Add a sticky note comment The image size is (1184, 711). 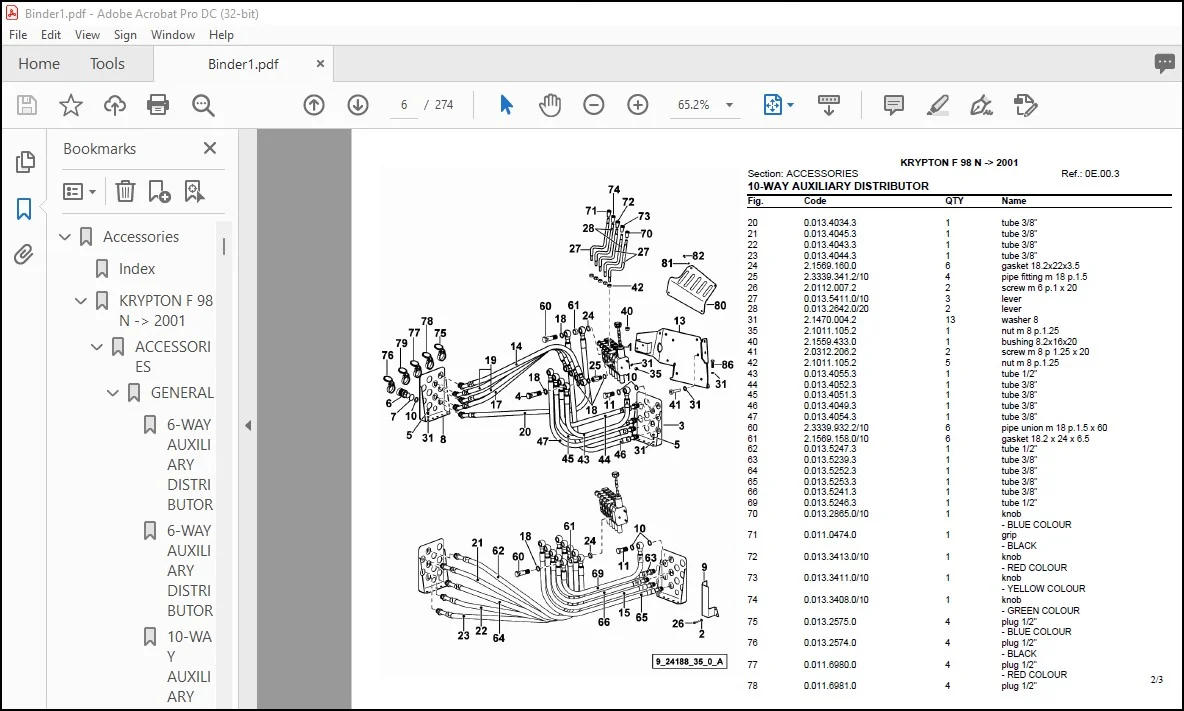pos(893,105)
